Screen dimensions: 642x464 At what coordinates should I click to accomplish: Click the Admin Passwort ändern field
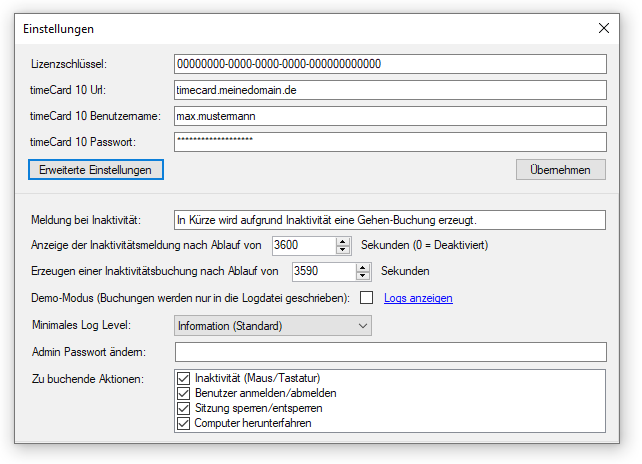click(390, 352)
